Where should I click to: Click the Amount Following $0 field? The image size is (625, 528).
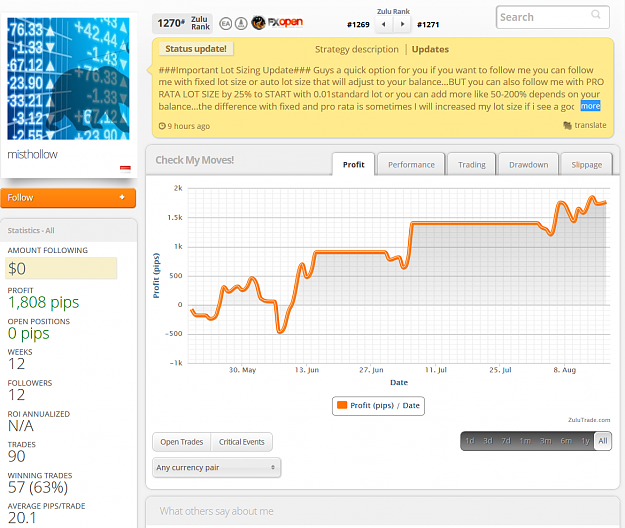click(x=61, y=268)
